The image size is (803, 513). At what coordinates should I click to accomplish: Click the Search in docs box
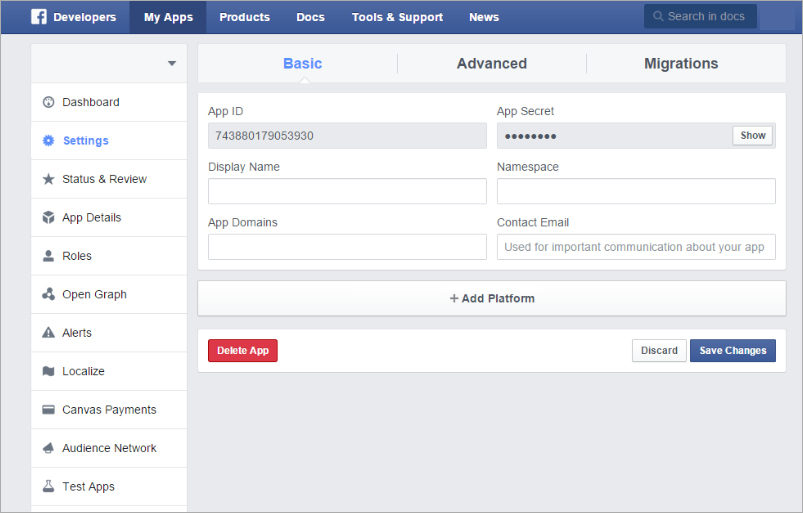[700, 16]
